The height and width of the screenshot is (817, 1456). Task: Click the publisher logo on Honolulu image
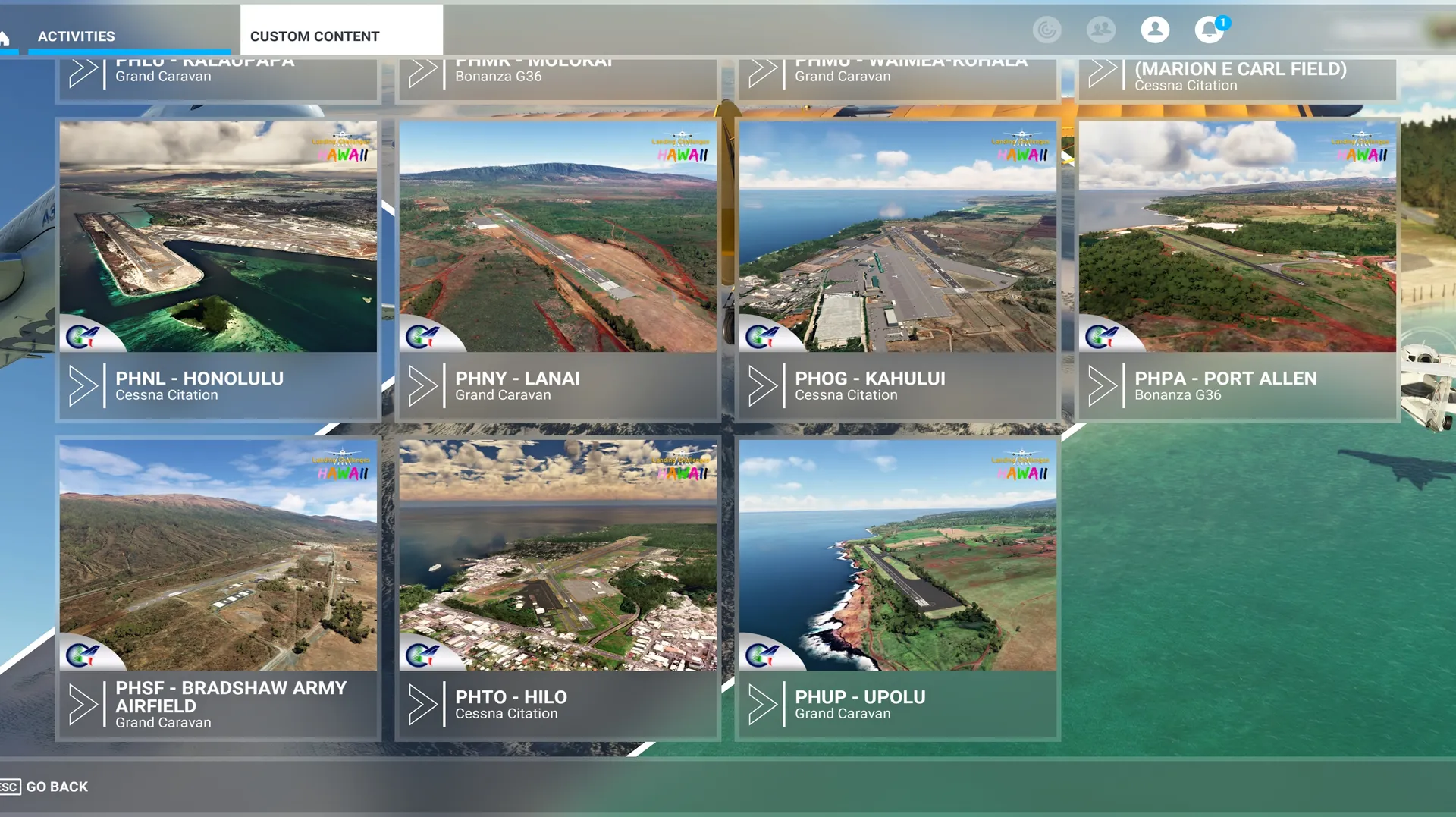(x=82, y=335)
